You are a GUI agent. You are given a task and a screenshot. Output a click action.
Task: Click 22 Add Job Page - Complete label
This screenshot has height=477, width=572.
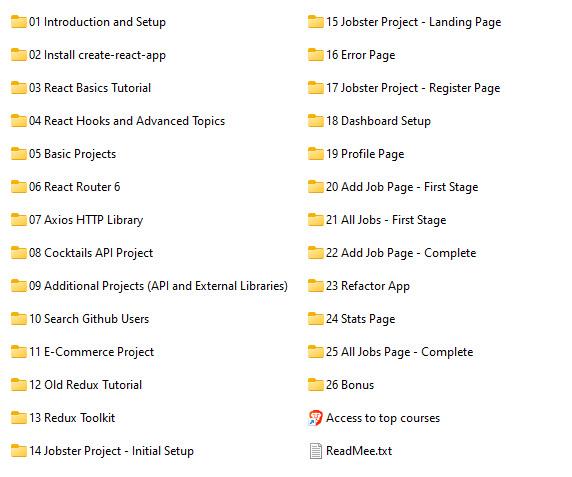401,253
